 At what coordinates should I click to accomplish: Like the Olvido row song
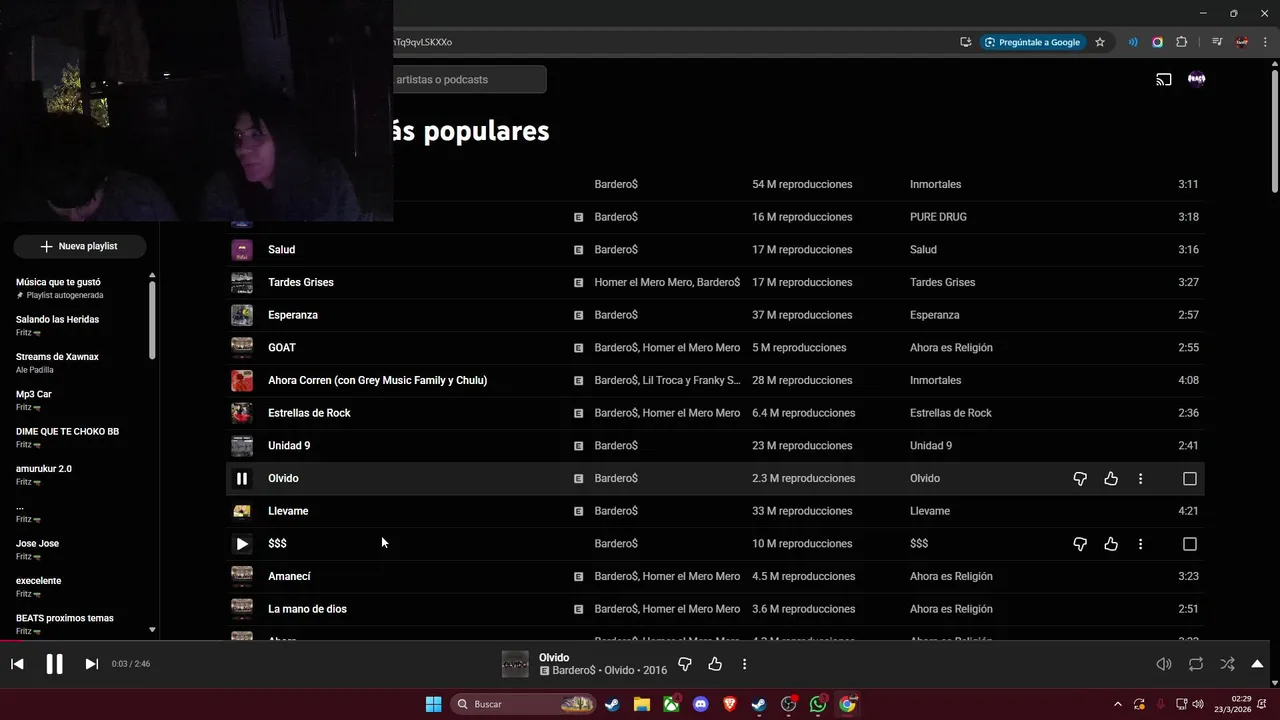(1111, 479)
